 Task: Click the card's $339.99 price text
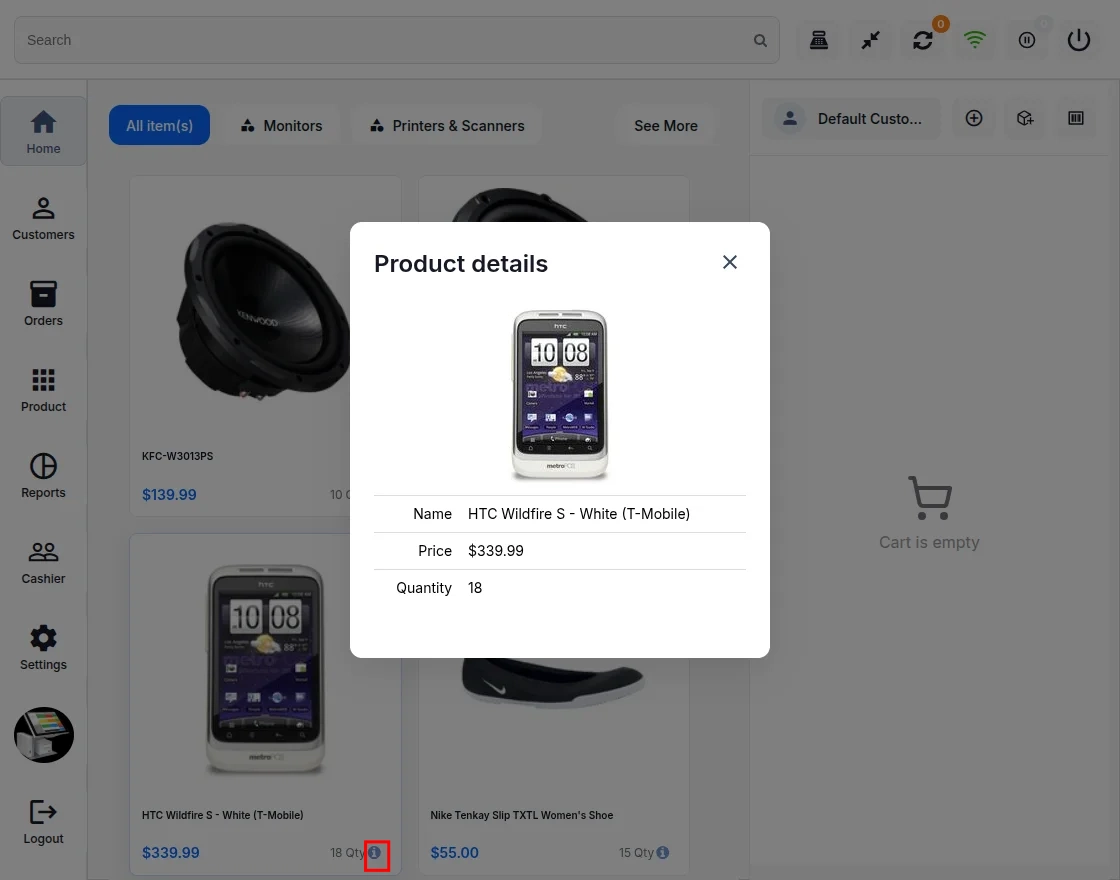point(171,853)
